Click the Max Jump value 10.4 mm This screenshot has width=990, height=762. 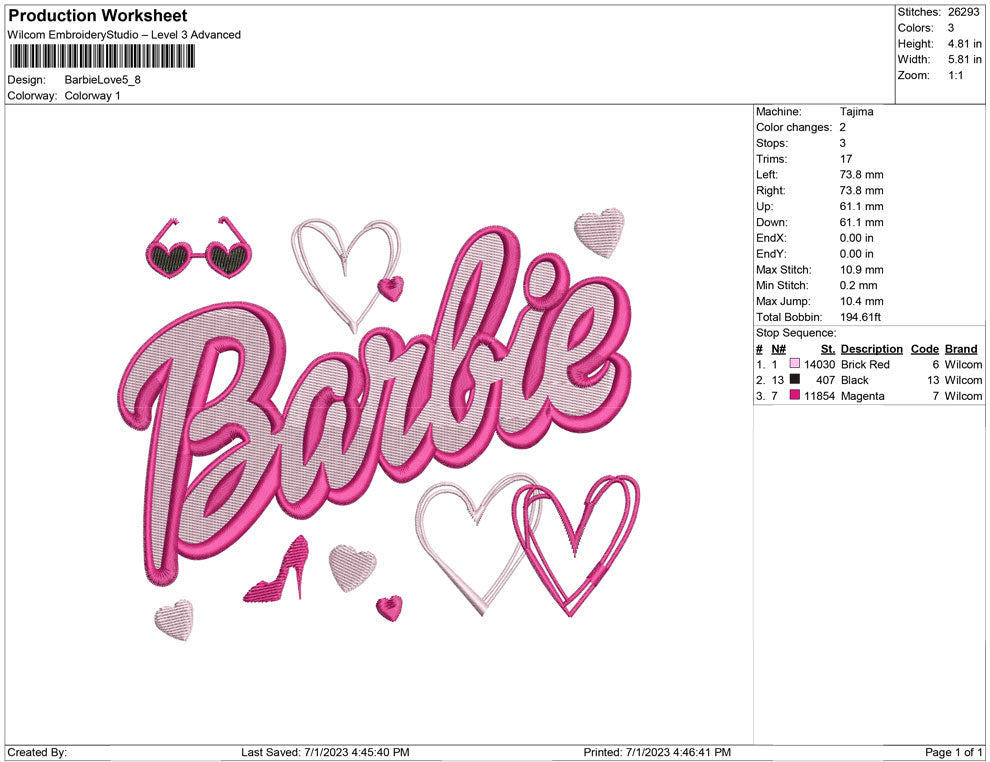click(x=861, y=301)
